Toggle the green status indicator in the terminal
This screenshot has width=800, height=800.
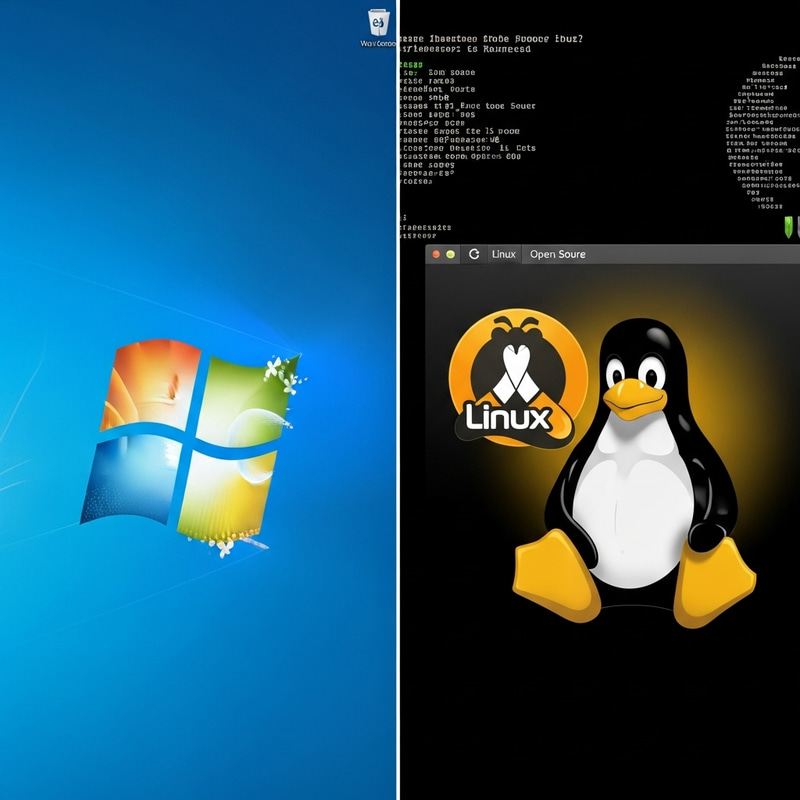(789, 227)
